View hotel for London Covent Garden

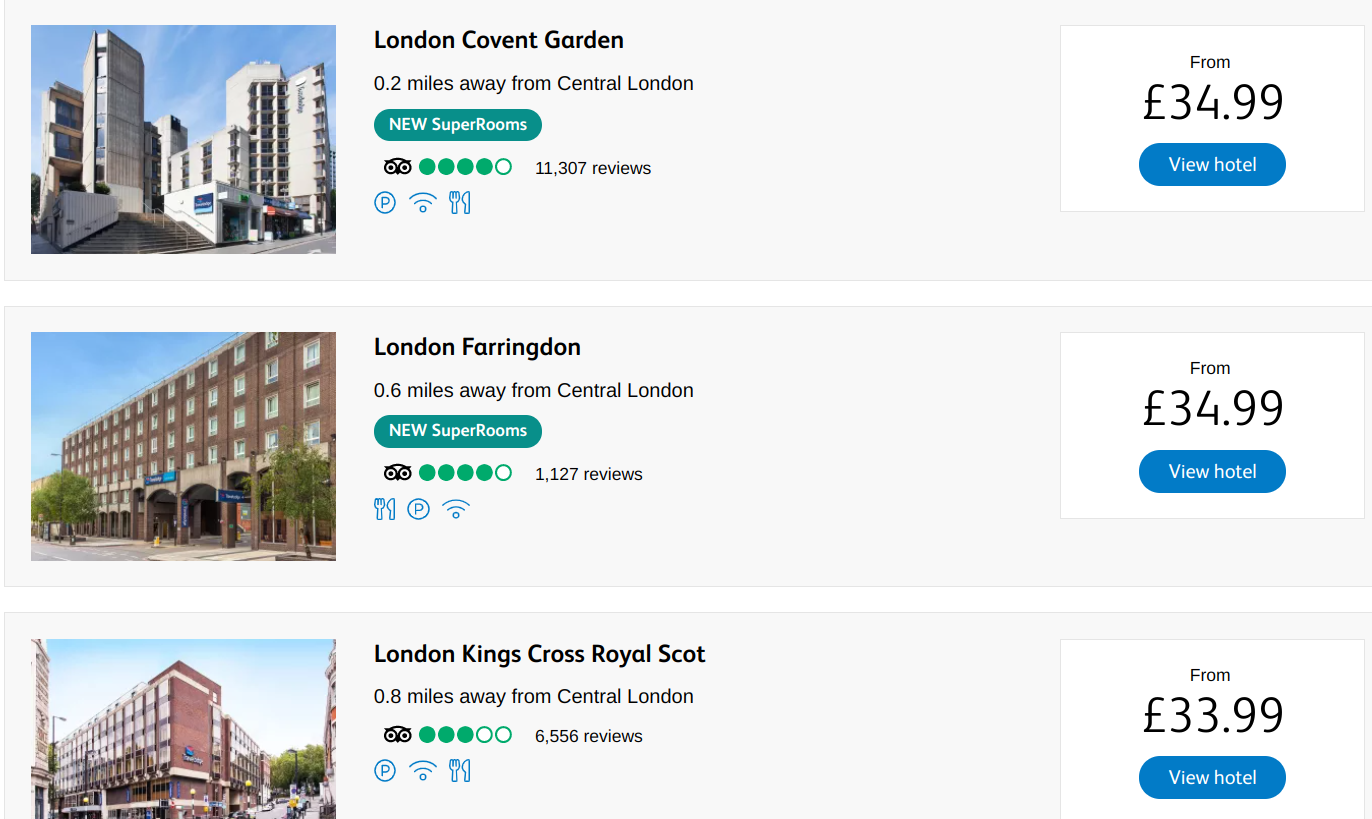(1212, 165)
